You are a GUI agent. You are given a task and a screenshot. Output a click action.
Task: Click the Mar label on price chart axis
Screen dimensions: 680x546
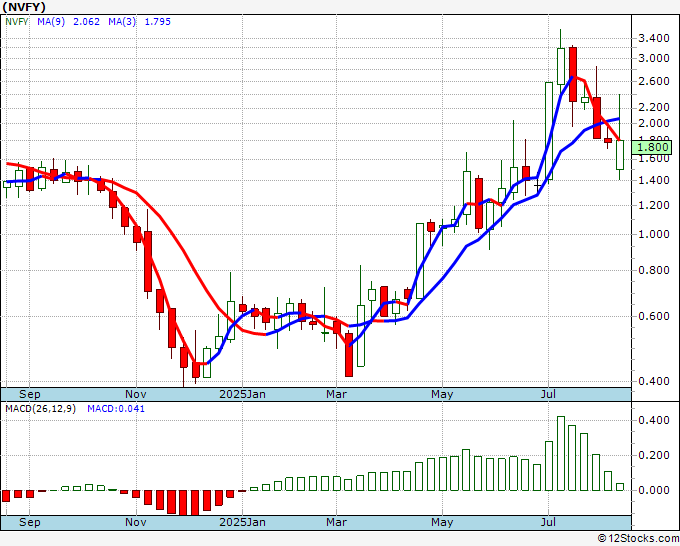pos(337,394)
